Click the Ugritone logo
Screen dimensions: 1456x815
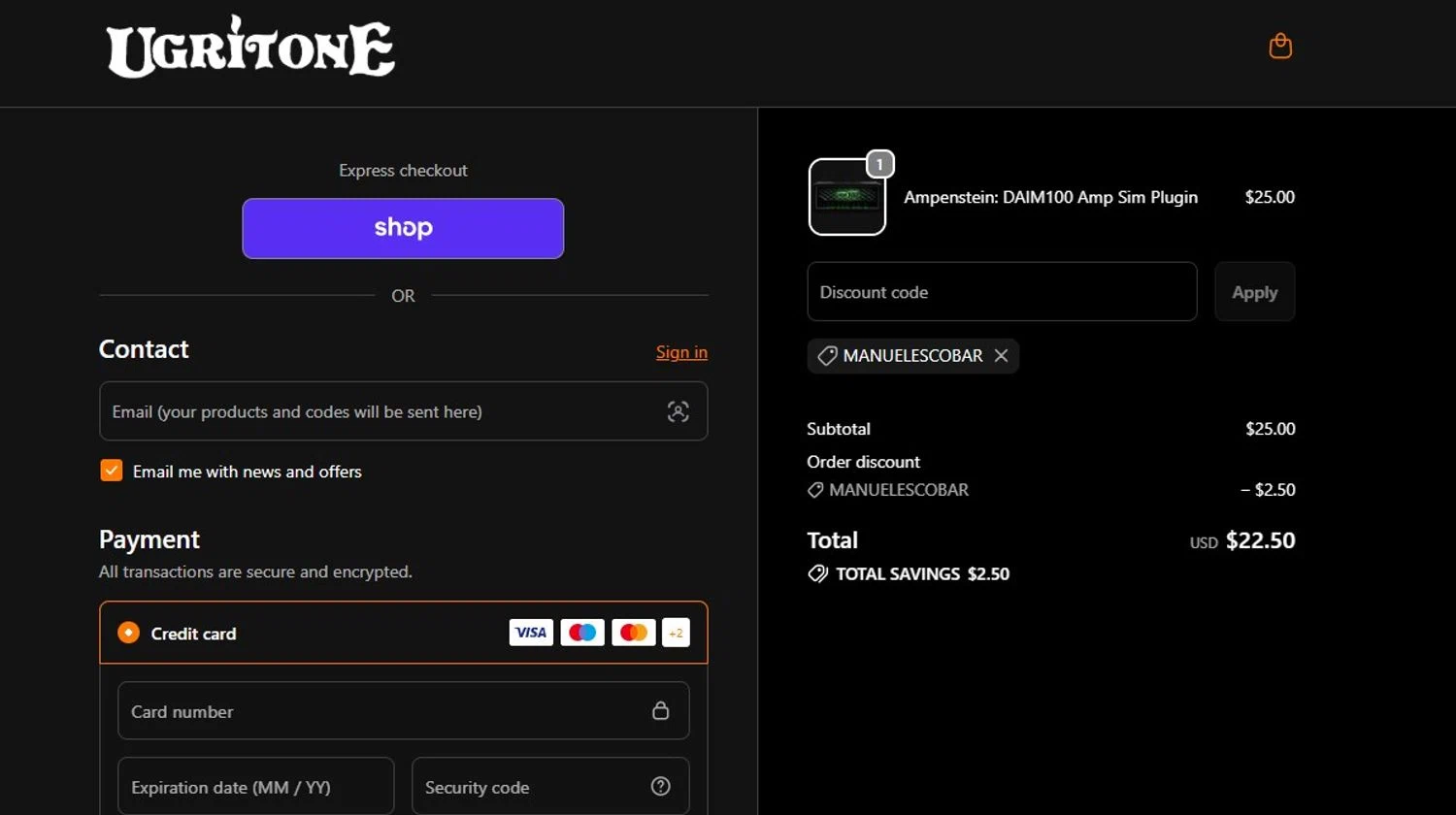coord(250,47)
